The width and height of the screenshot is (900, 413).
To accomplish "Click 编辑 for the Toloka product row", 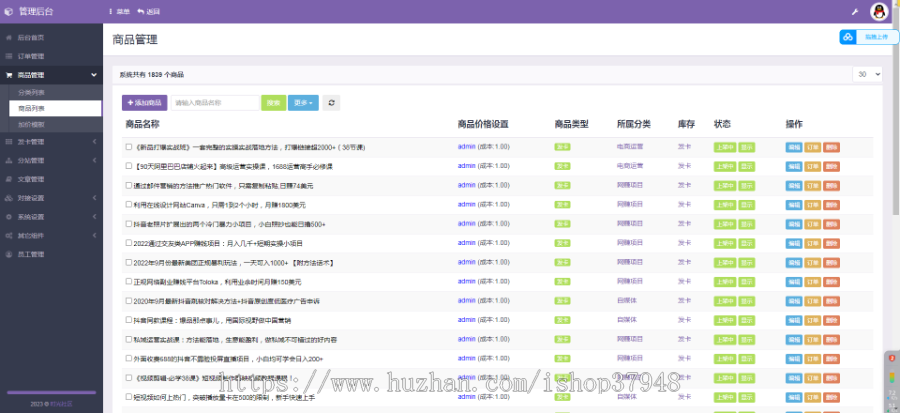I will pos(794,282).
